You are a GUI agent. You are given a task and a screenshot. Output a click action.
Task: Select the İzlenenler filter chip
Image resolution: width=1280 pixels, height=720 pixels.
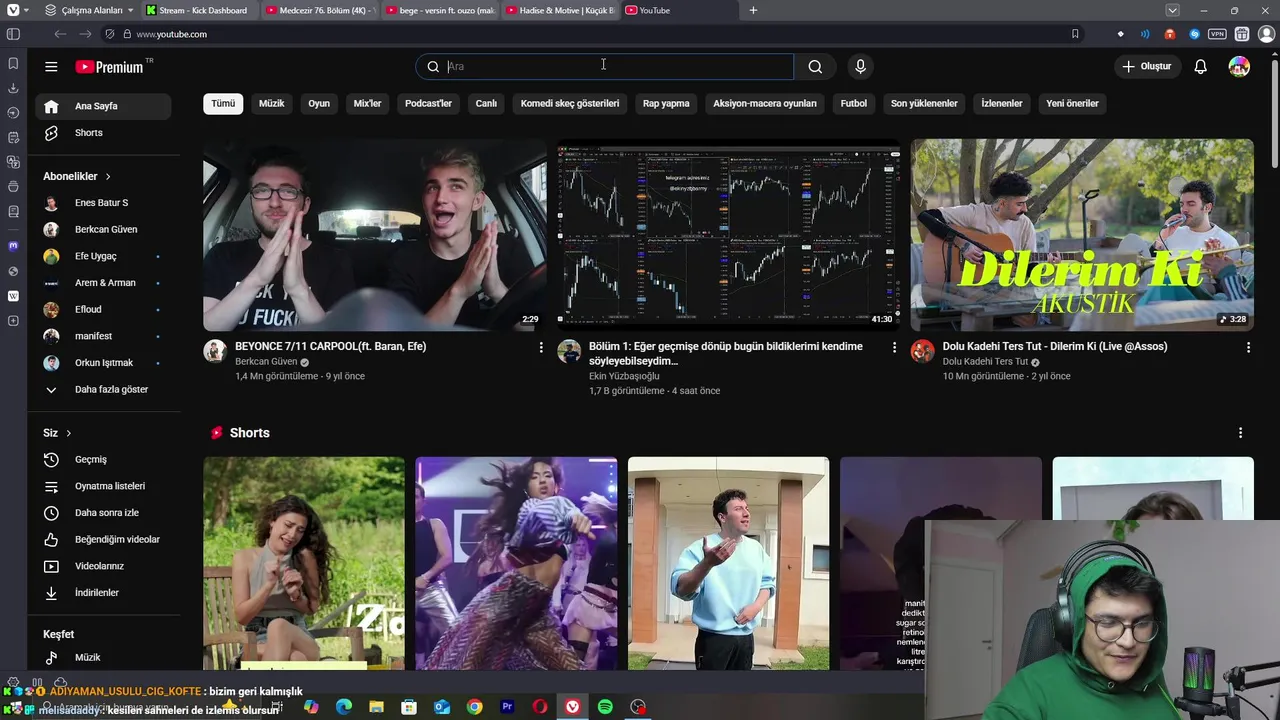[x=1002, y=103]
